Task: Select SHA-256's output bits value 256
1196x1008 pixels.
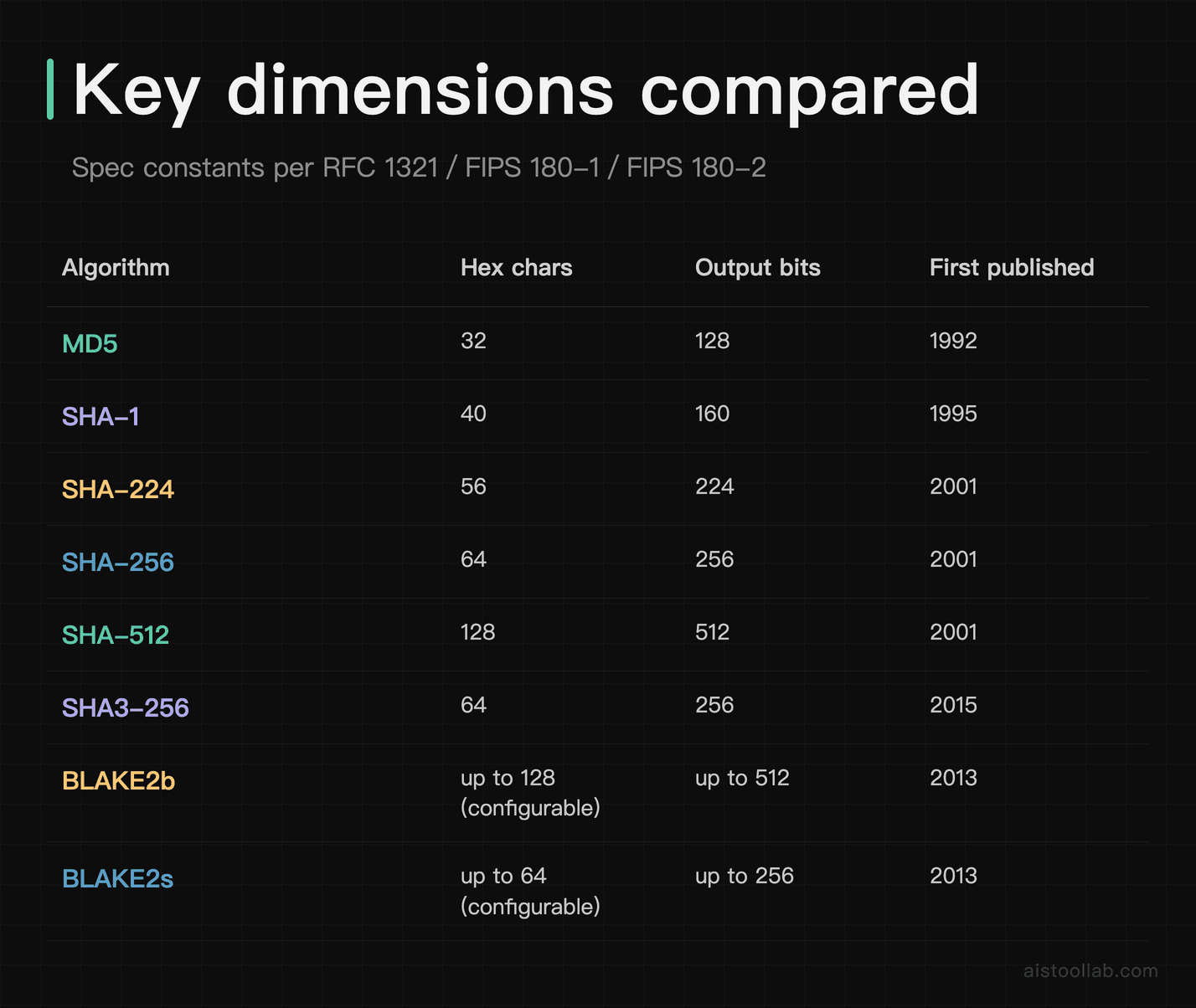Action: click(714, 559)
